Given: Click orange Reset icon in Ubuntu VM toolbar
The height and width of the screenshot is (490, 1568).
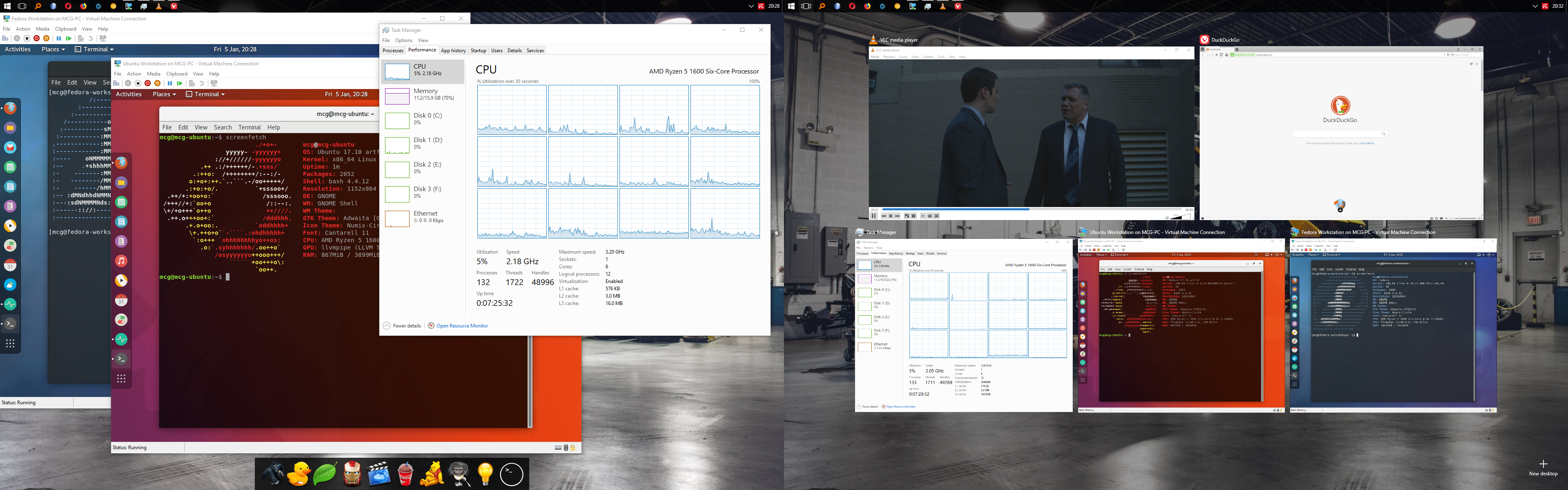Looking at the screenshot, I should click(x=158, y=83).
